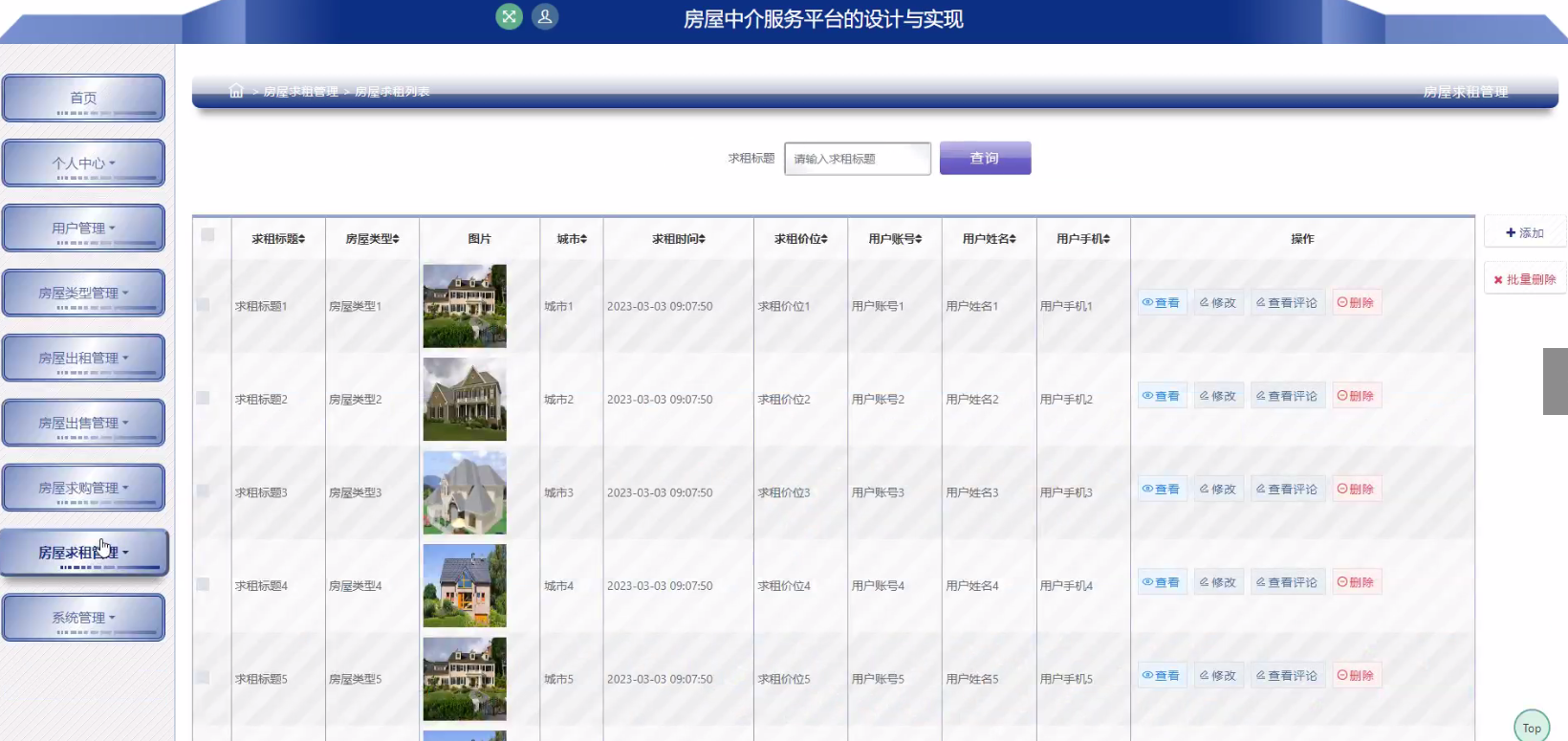Expand the 个人中心 sidebar menu
This screenshot has width=1568, height=741.
tap(83, 163)
